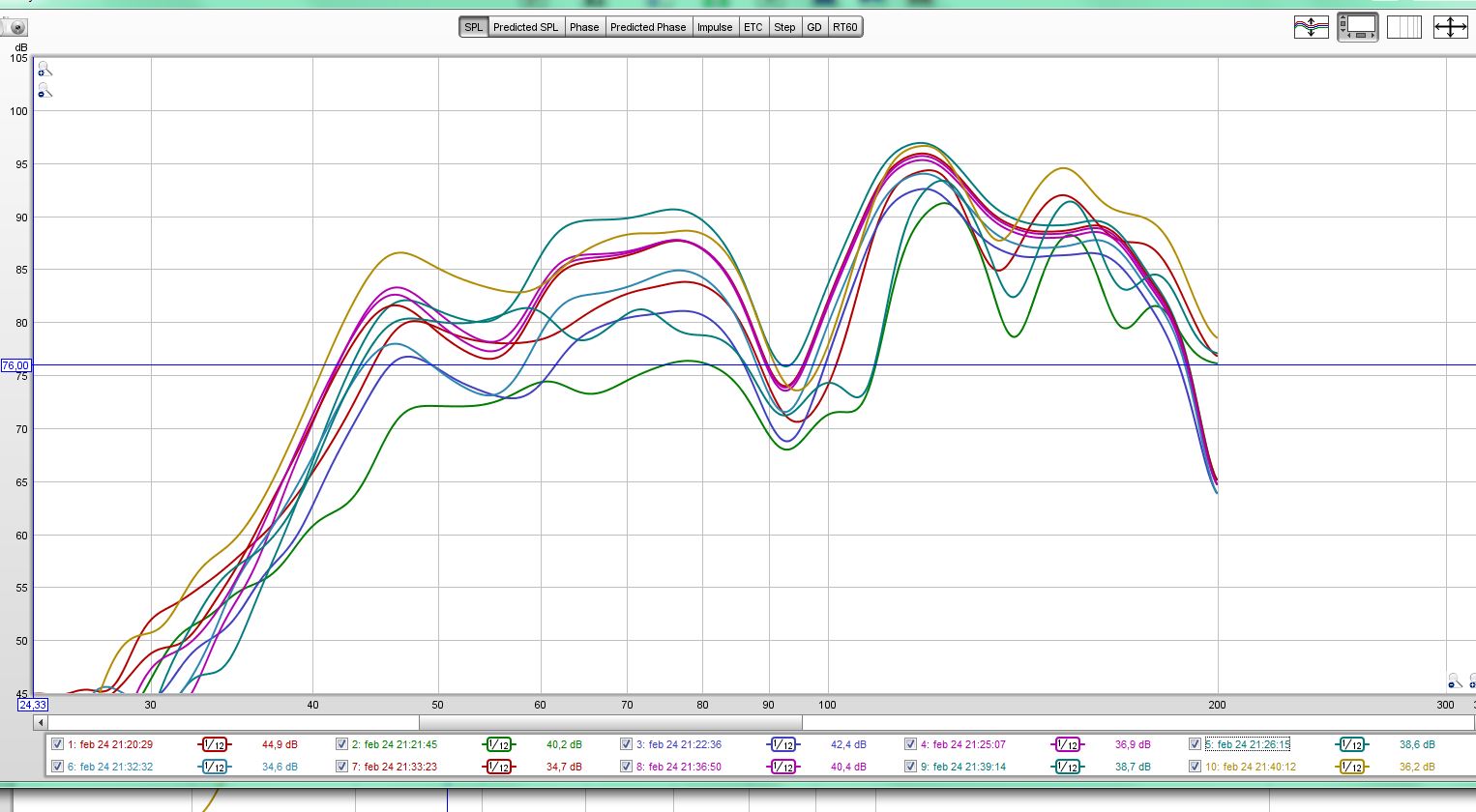Hide trace 6: feb 24 21:32:32
The width and height of the screenshot is (1476, 812).
[57, 767]
